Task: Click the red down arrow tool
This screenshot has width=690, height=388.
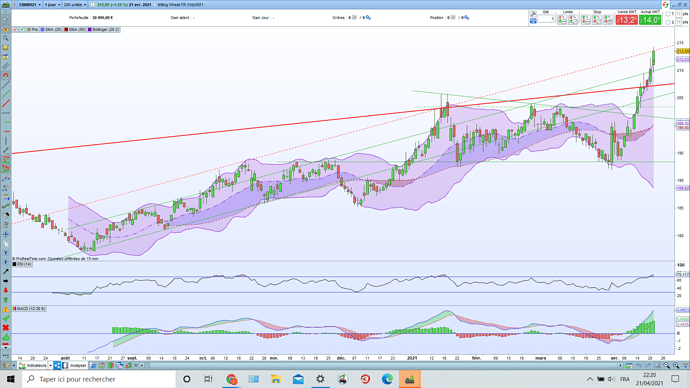Action: [6, 290]
